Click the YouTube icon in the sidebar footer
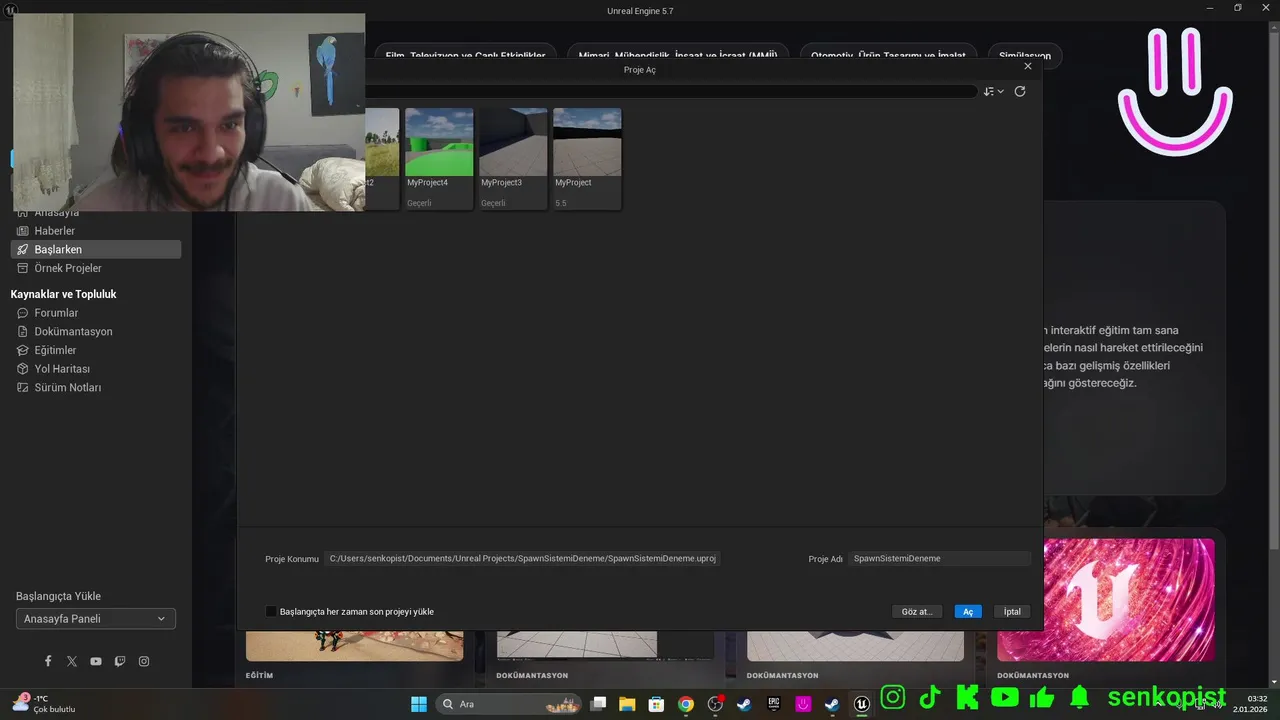The width and height of the screenshot is (1280, 720). point(96,661)
